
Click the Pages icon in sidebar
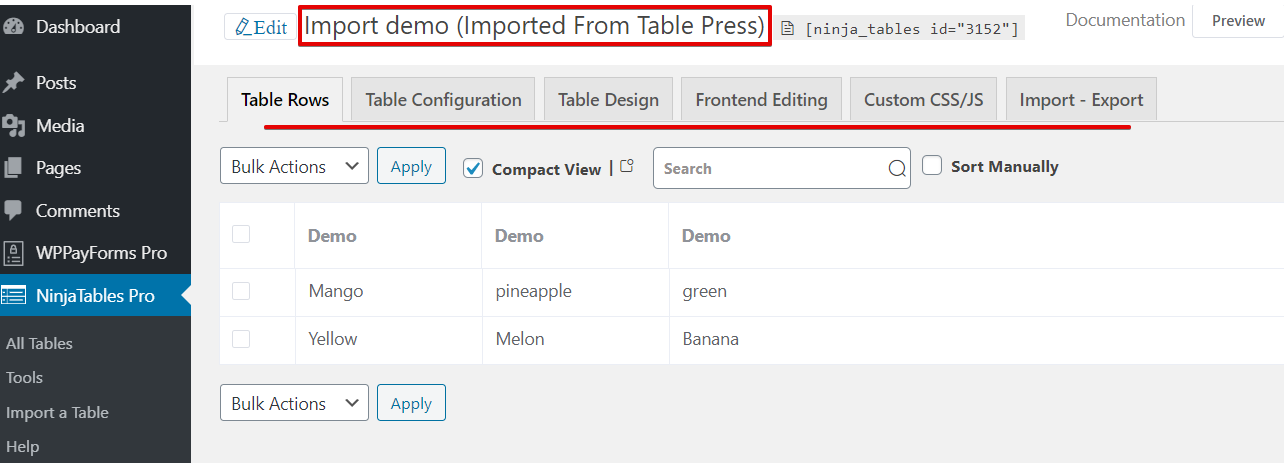[x=14, y=168]
